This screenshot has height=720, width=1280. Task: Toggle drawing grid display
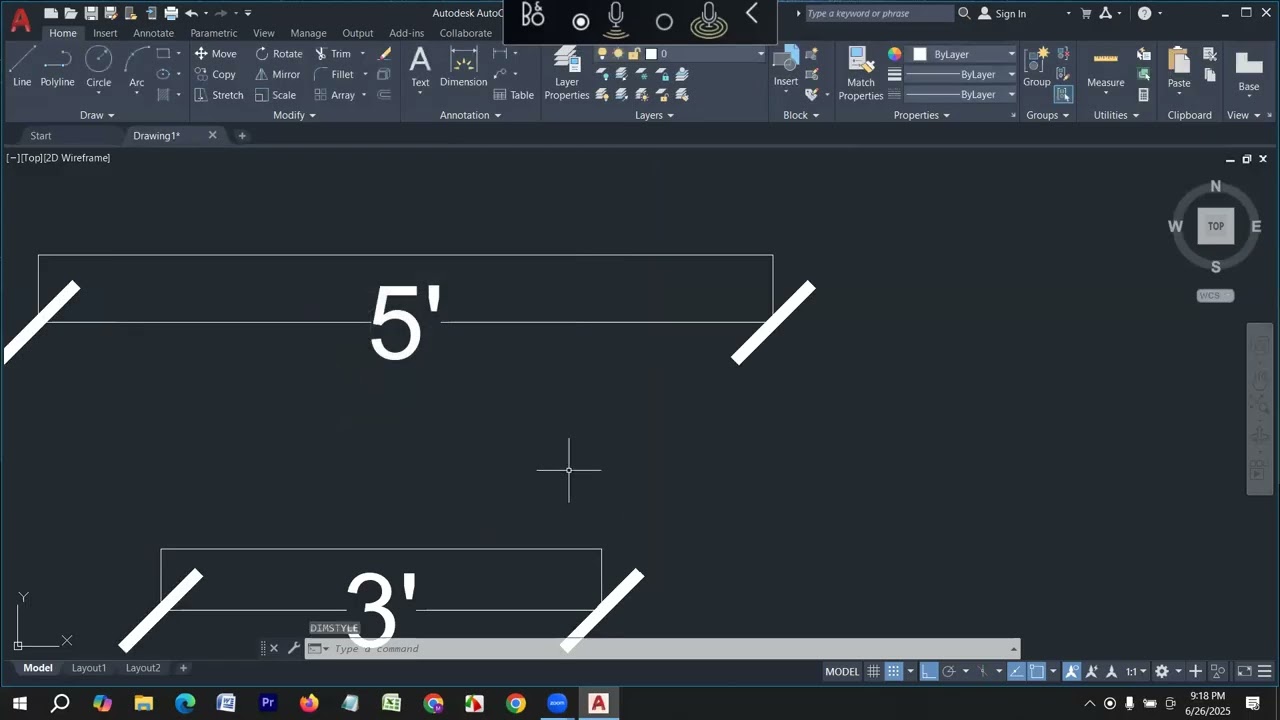(x=873, y=672)
